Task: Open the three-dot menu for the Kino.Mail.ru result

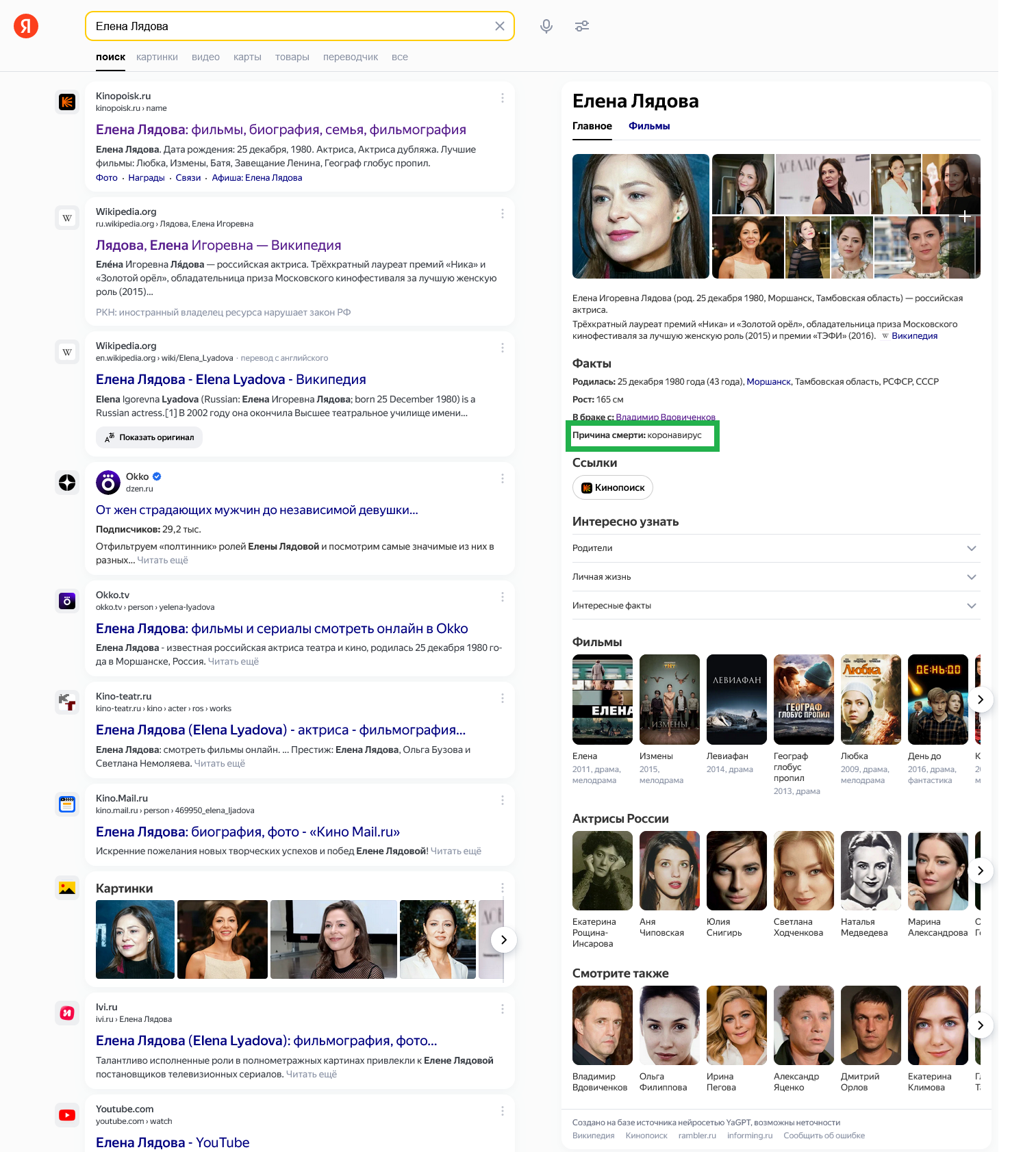Action: click(503, 800)
